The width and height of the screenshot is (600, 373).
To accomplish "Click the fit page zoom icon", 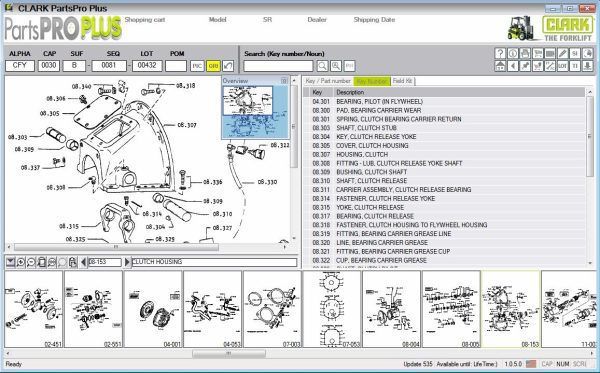I will tap(42, 262).
